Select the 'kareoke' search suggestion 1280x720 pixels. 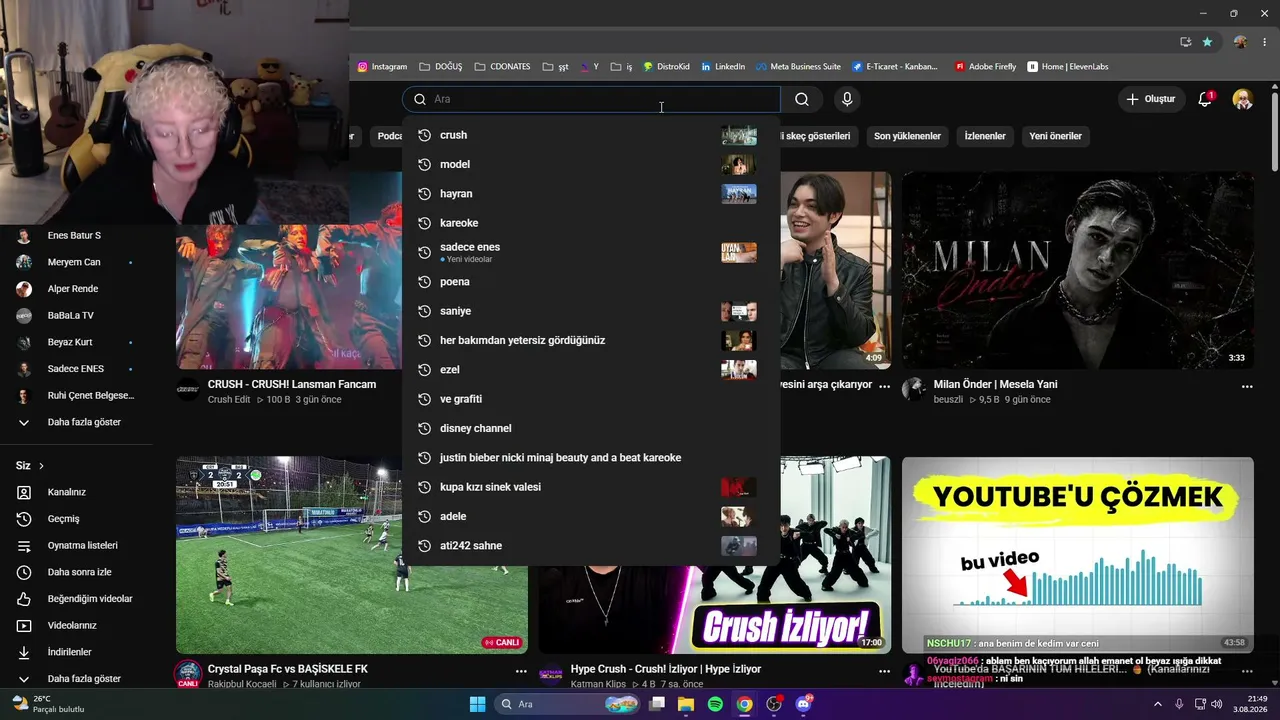(x=591, y=223)
